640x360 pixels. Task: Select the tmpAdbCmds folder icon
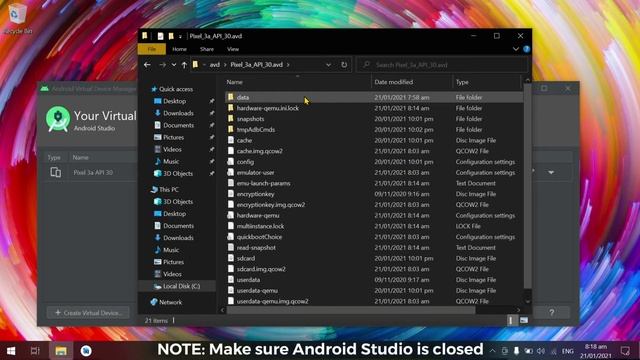(x=231, y=129)
